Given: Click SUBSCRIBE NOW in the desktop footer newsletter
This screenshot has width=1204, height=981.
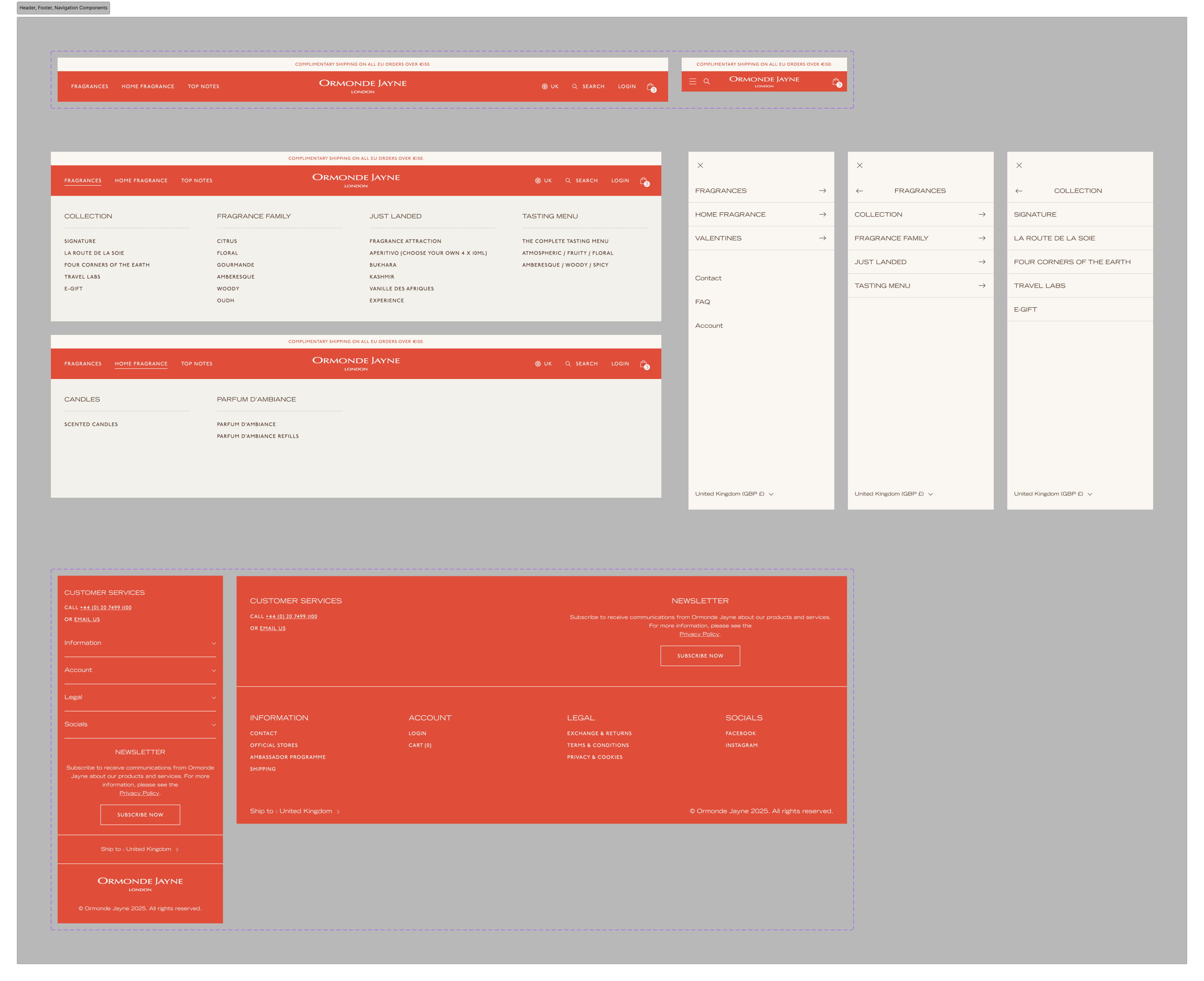Looking at the screenshot, I should pos(700,656).
